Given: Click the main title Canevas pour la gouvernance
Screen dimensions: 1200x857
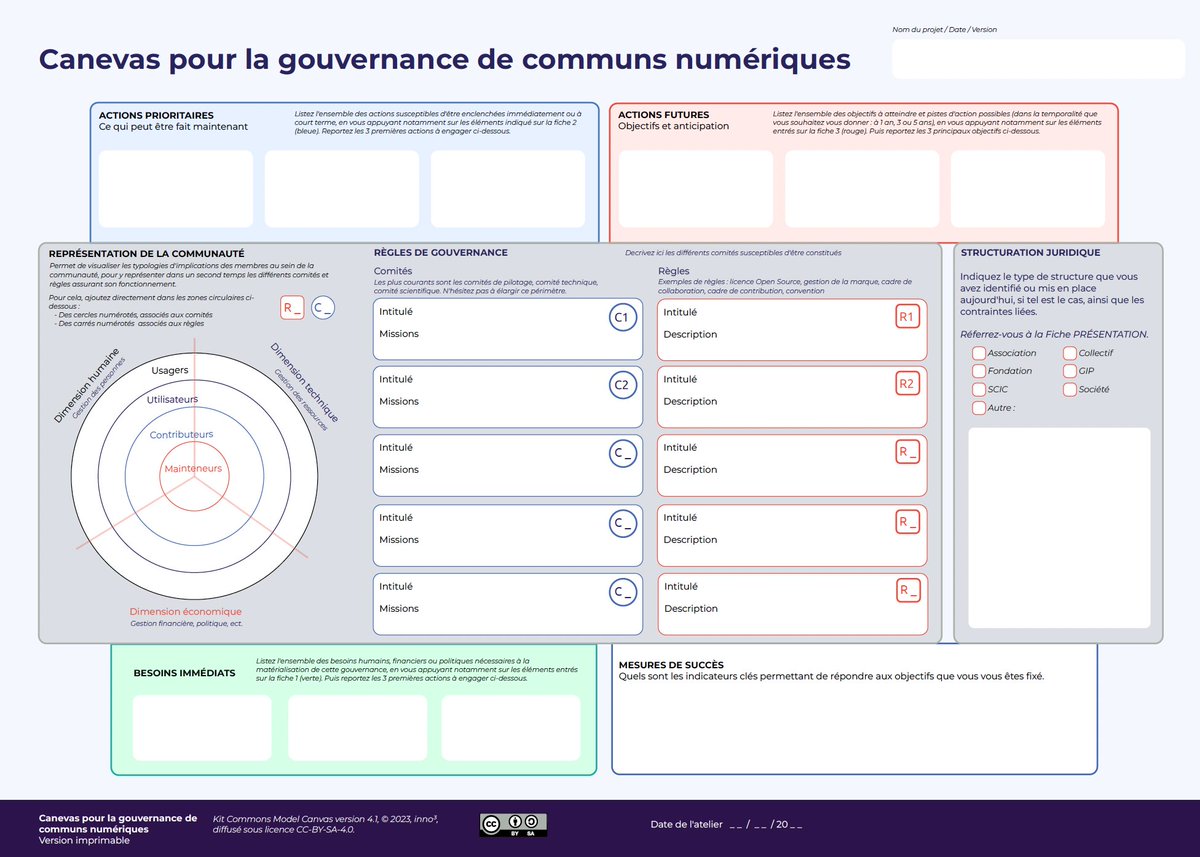Looking at the screenshot, I should [444, 59].
